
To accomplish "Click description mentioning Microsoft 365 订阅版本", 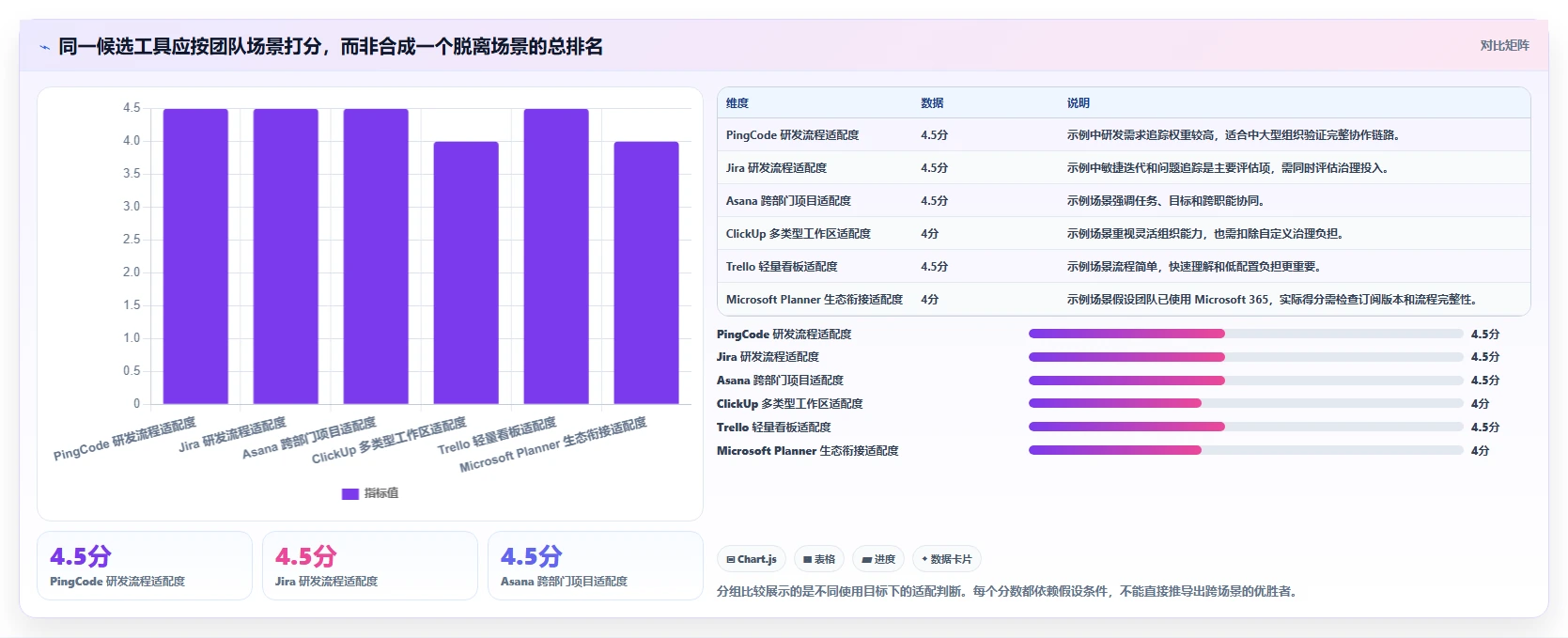I will [x=1274, y=300].
